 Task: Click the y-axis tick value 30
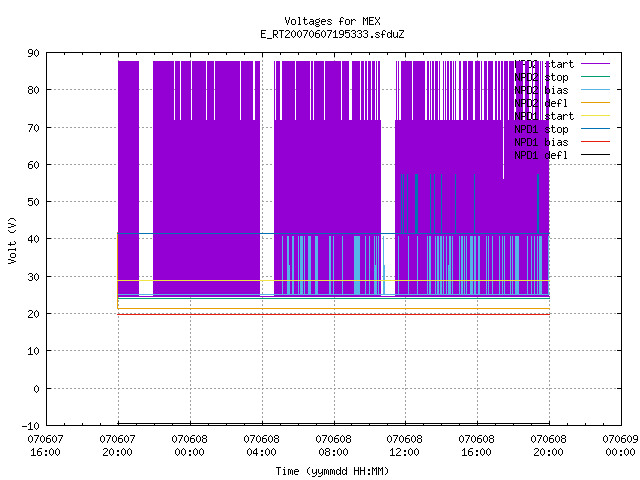click(x=33, y=277)
